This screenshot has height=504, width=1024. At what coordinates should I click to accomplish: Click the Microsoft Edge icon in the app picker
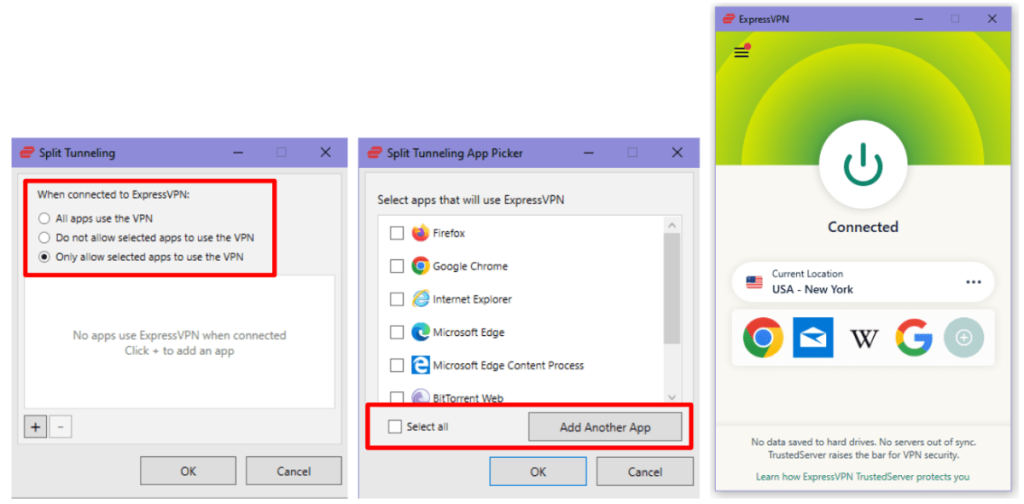click(420, 332)
